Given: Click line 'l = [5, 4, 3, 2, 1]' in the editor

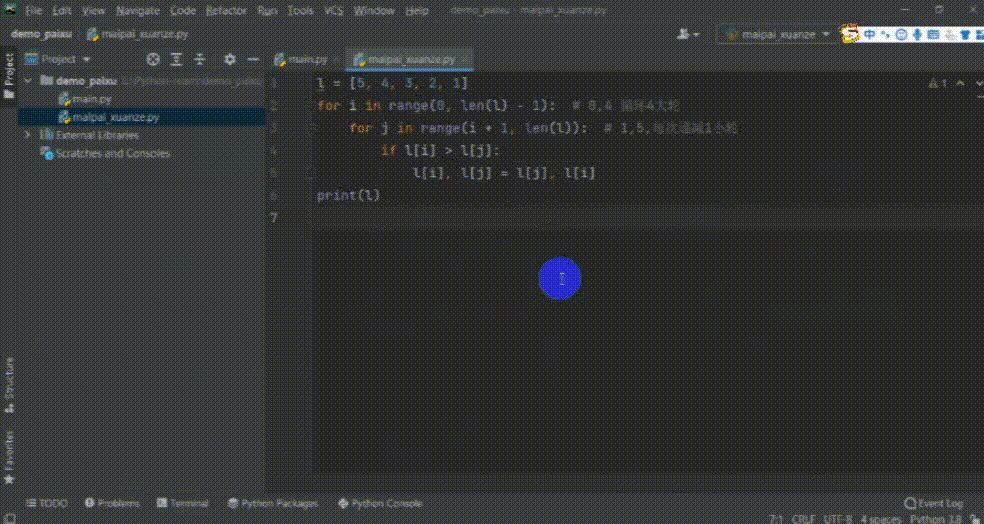Looking at the screenshot, I should (x=392, y=83).
